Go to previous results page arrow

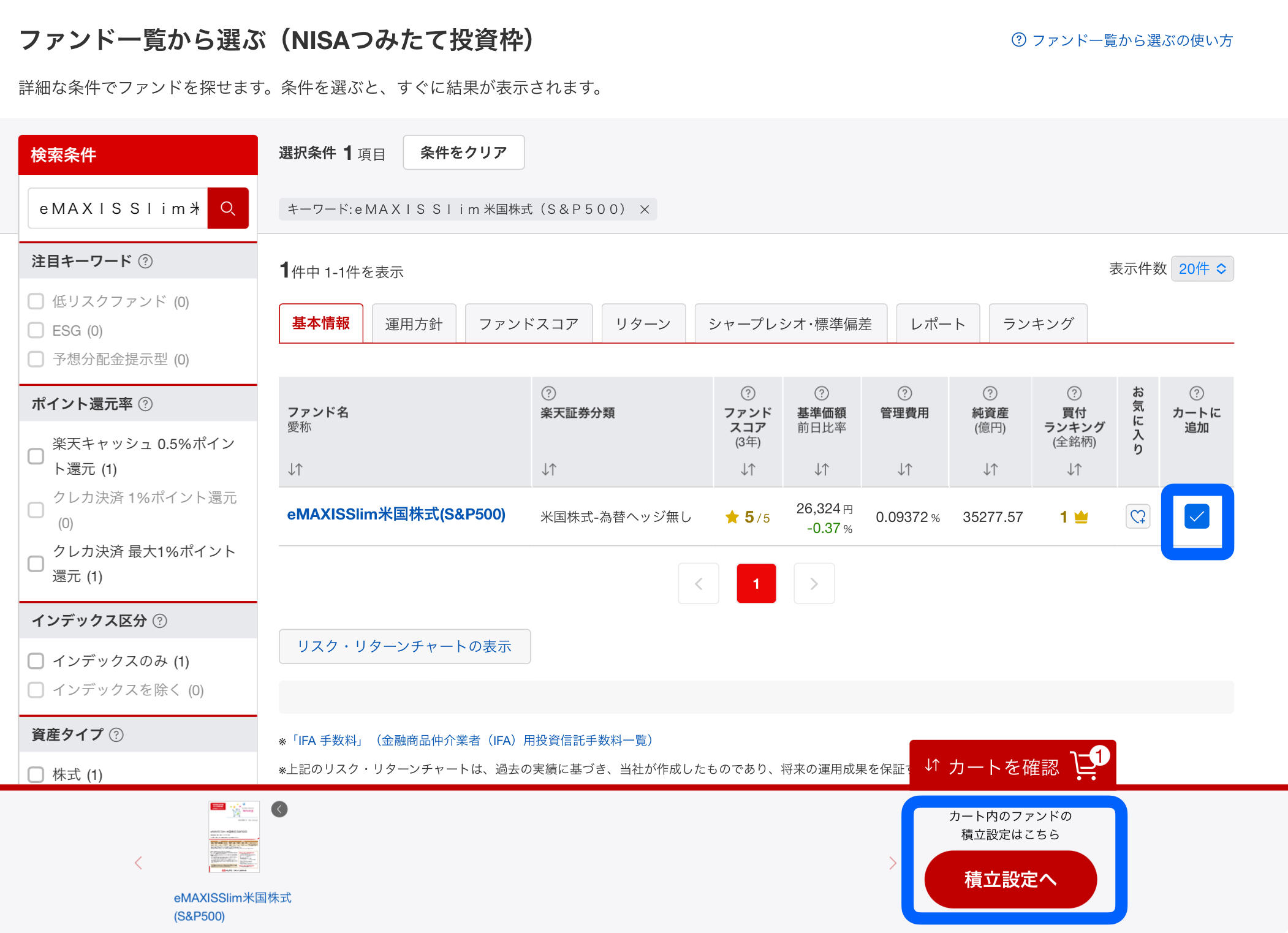699,584
